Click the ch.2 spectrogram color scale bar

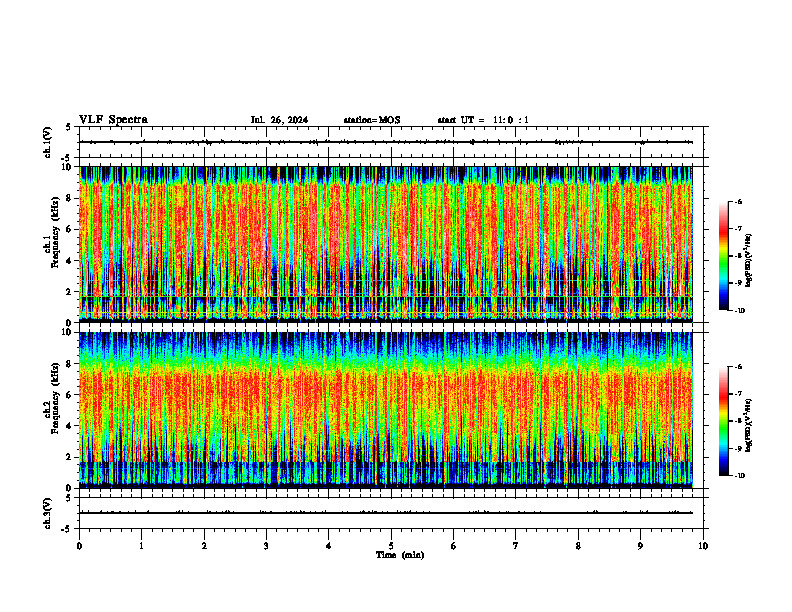723,421
